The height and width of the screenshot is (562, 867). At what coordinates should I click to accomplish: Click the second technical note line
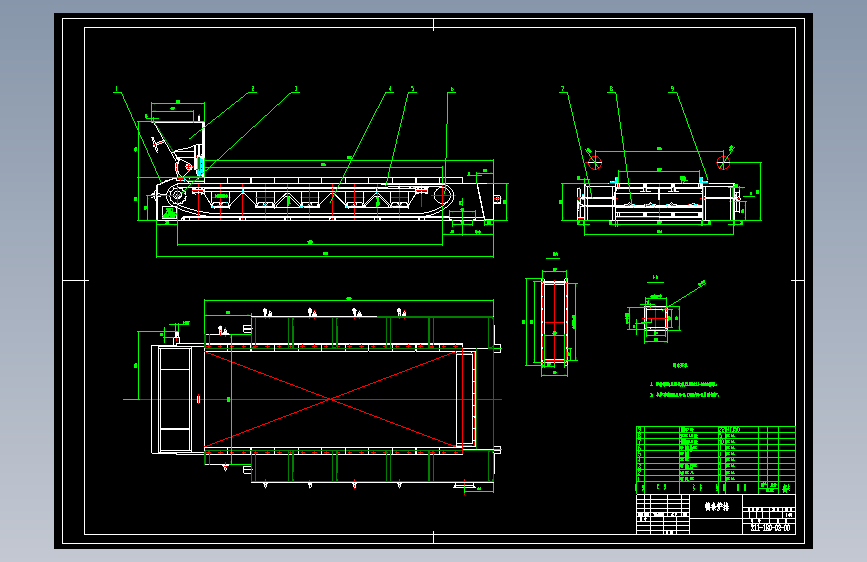pos(685,395)
